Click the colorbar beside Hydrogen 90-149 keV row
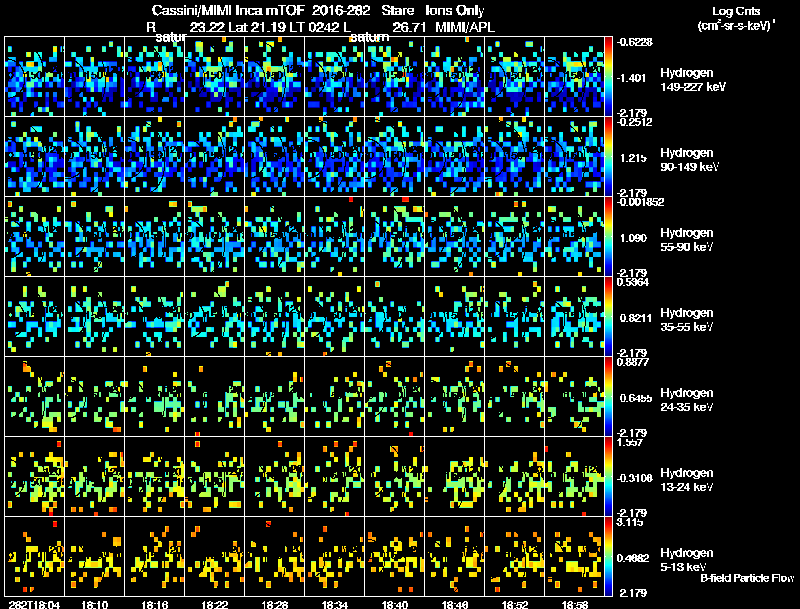 pyautogui.click(x=608, y=157)
